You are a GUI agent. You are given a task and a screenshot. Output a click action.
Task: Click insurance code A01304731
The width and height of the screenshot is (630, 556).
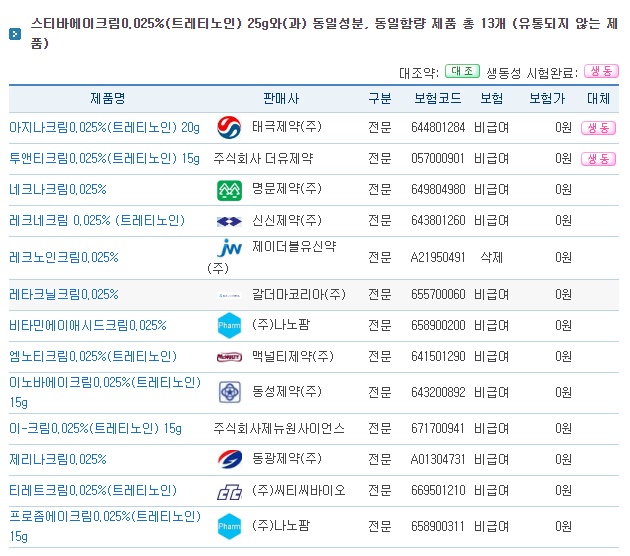(438, 459)
